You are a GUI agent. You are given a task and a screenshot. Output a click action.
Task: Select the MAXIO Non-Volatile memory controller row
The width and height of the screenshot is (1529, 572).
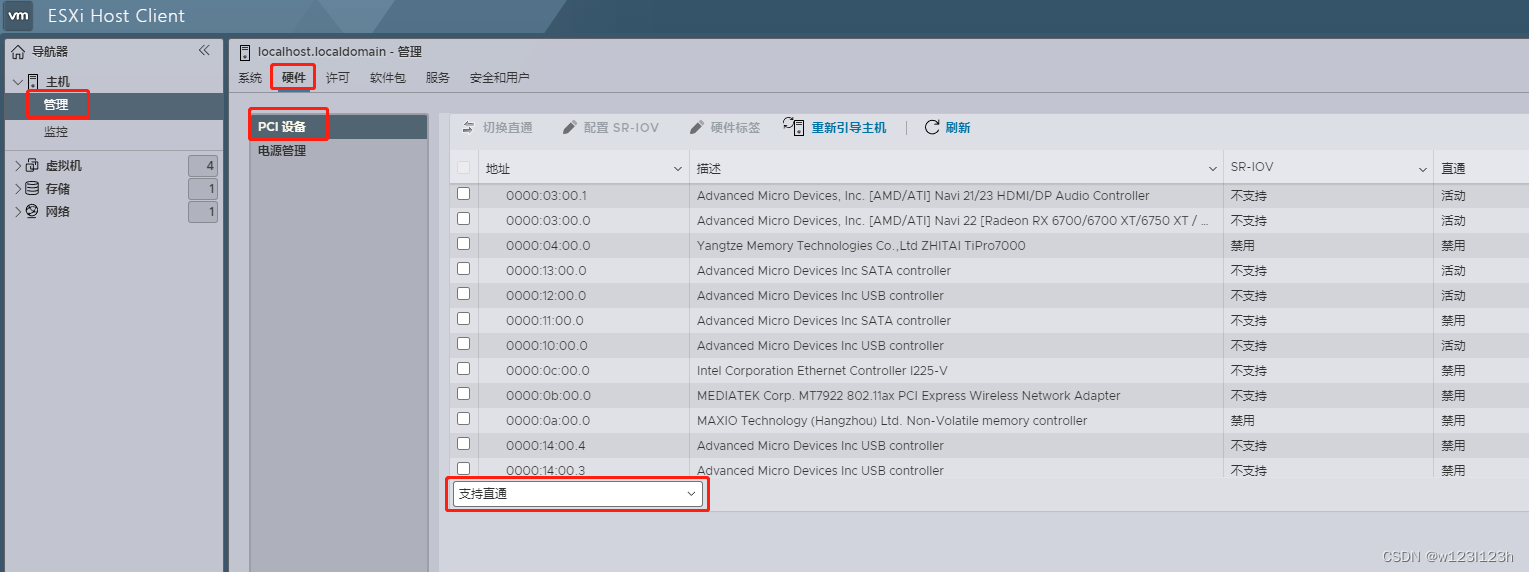[x=989, y=420]
